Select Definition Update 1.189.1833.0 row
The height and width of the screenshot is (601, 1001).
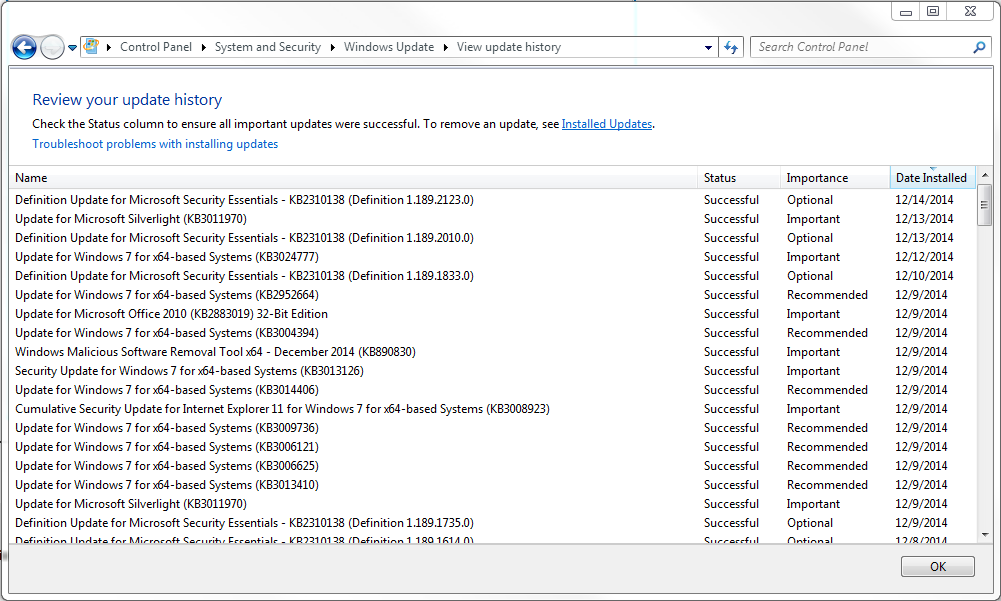[492, 276]
